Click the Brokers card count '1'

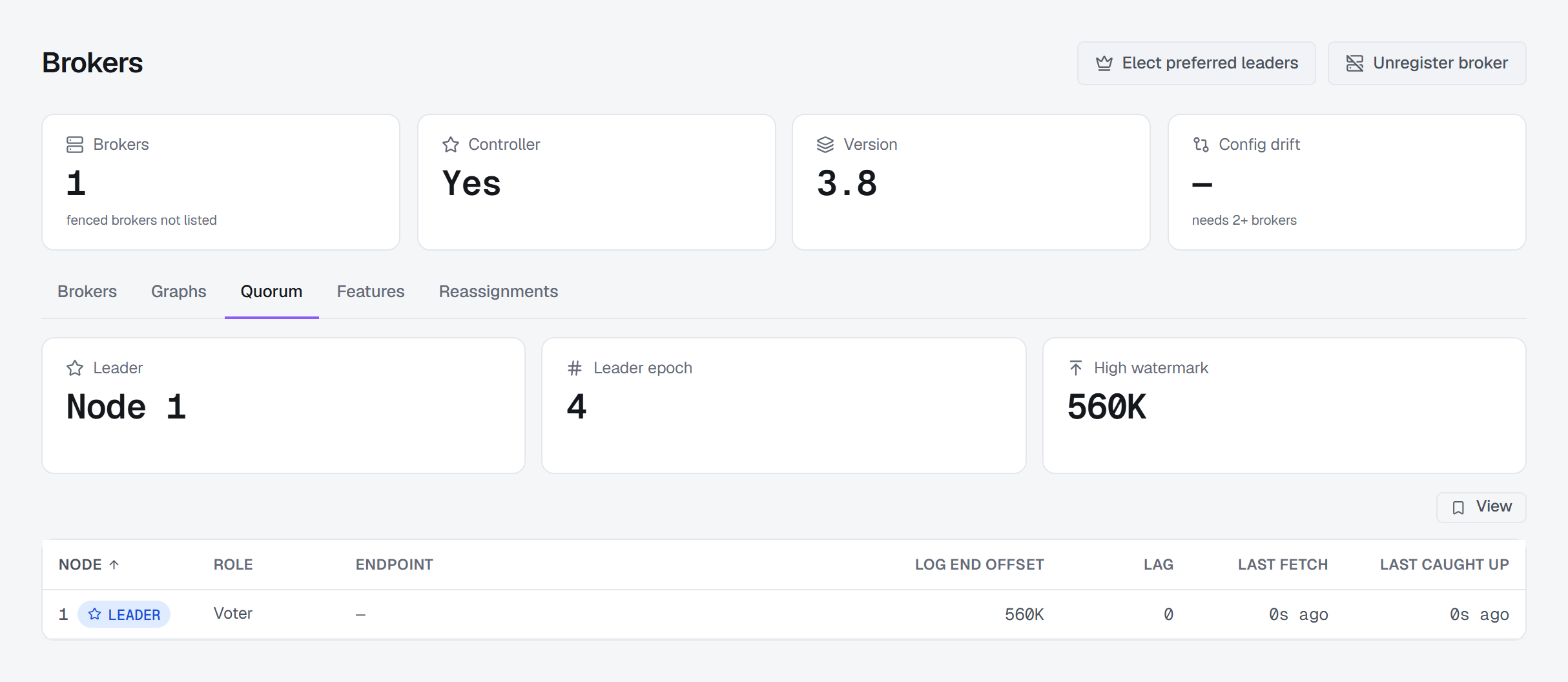(x=76, y=183)
